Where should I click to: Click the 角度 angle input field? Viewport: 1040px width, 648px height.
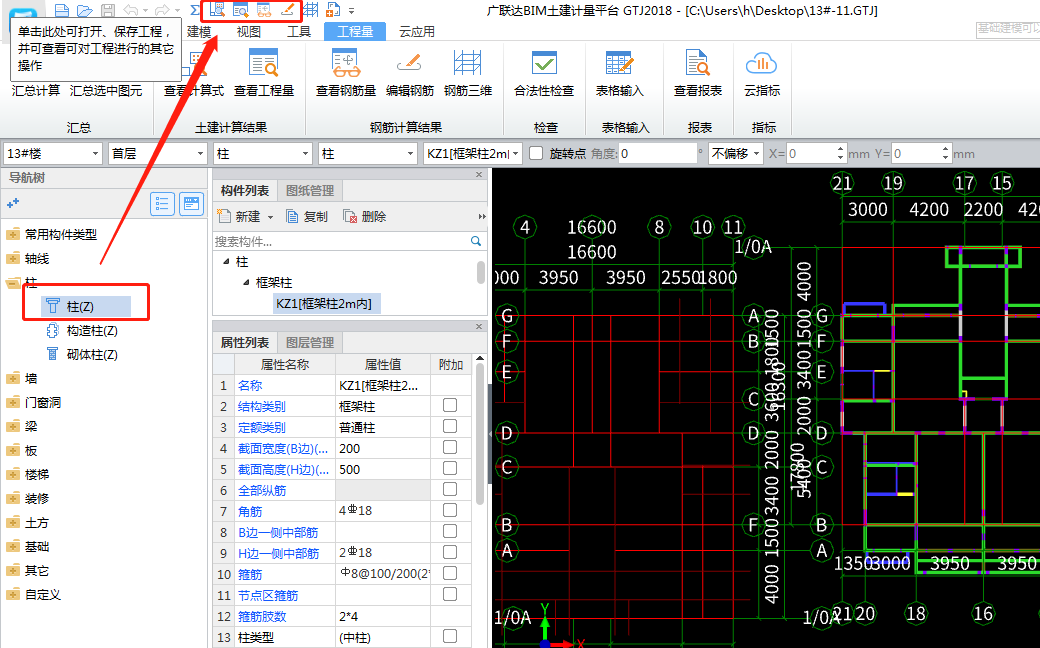click(x=657, y=154)
